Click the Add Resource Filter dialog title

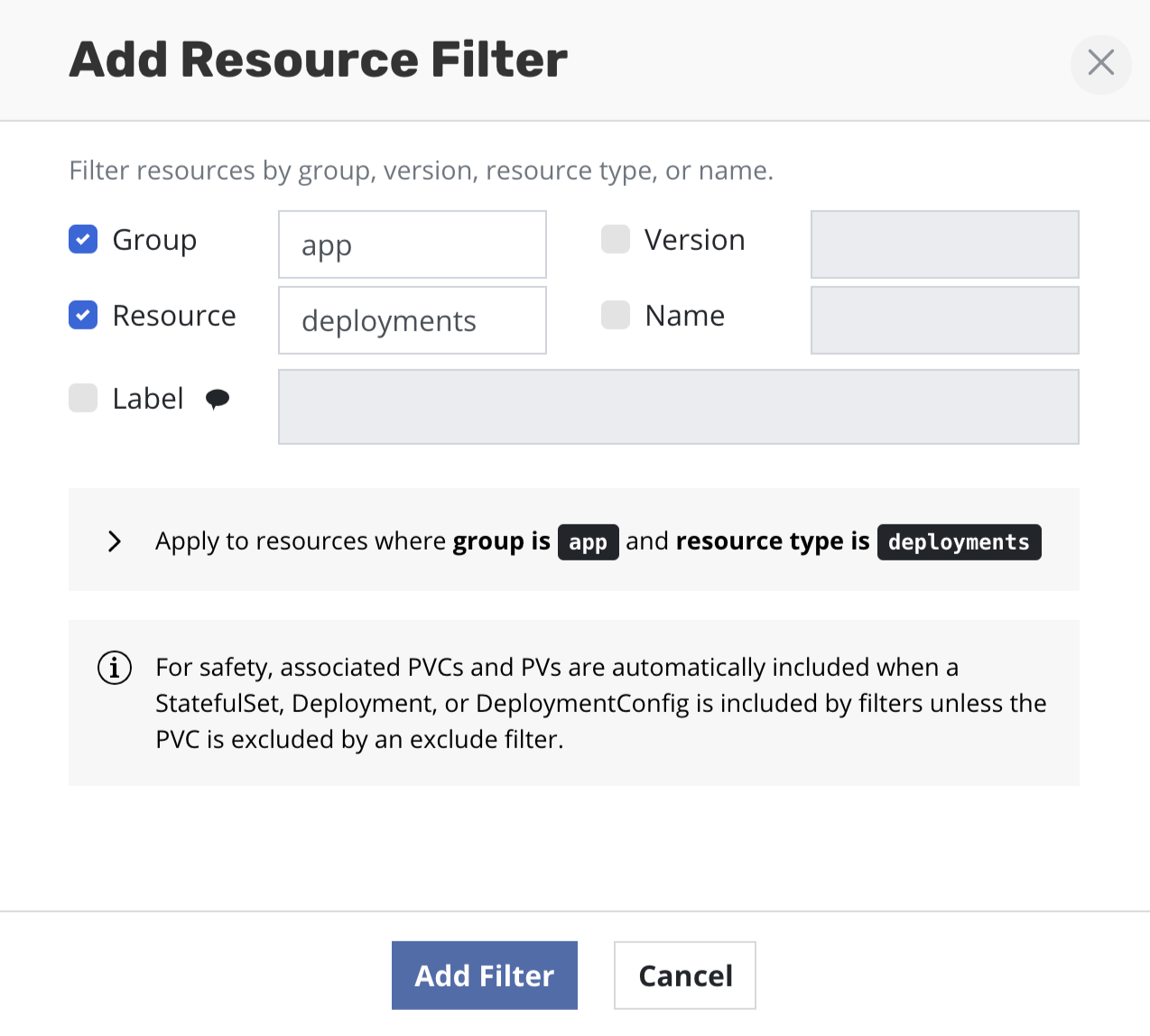click(x=318, y=59)
